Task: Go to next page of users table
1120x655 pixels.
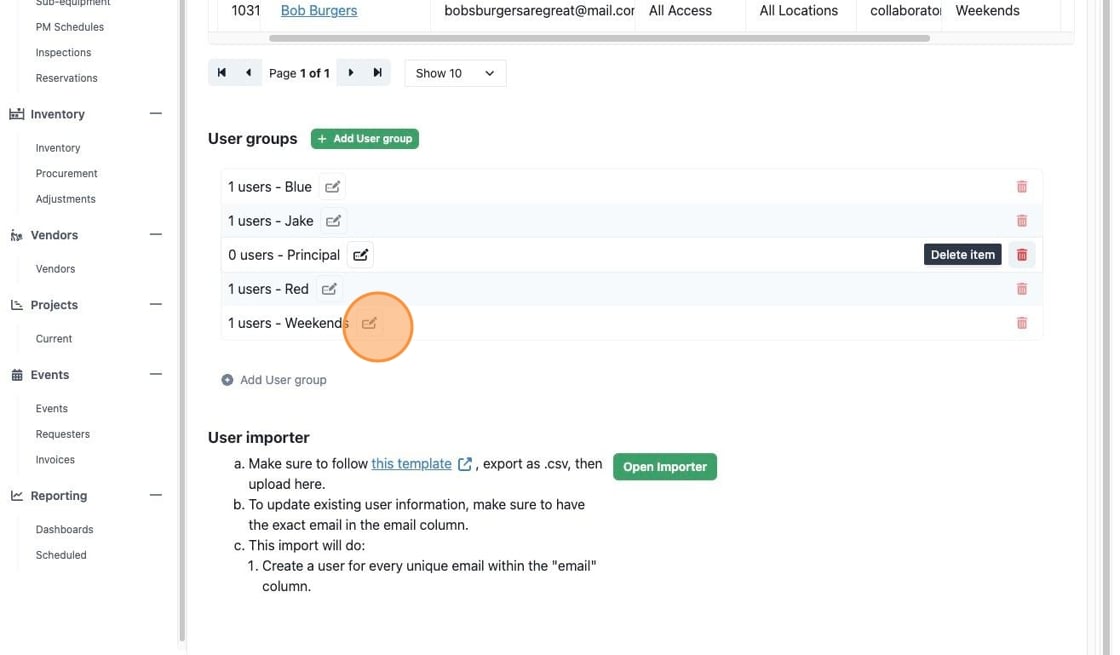Action: 350,73
